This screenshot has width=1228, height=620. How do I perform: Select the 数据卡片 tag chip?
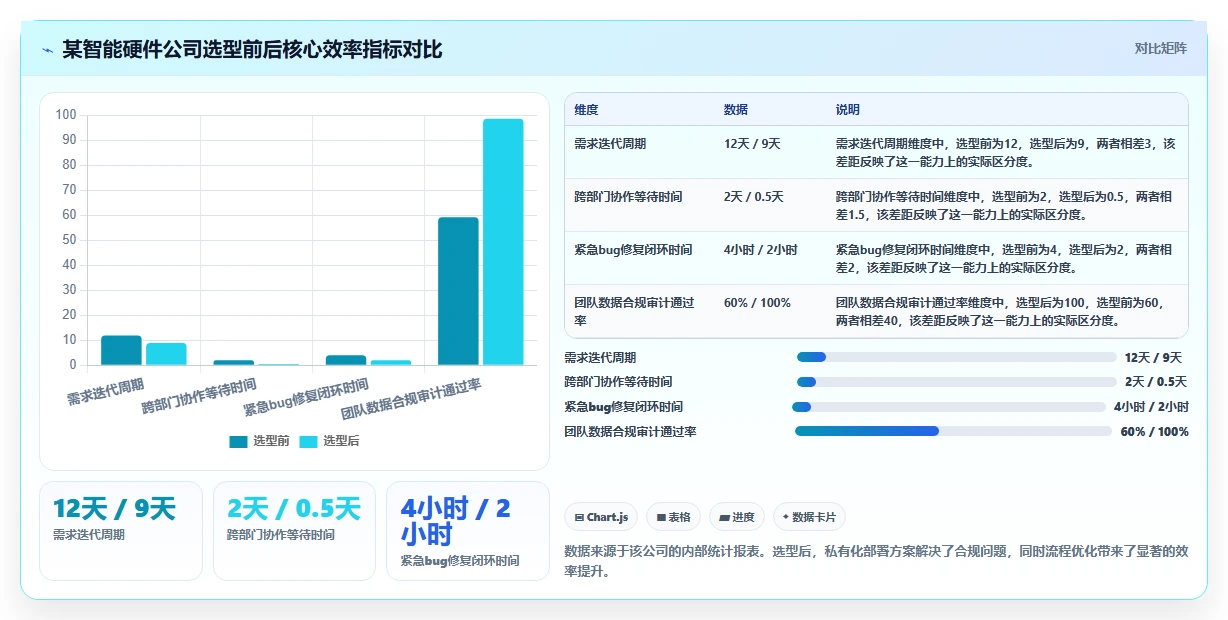(x=810, y=517)
